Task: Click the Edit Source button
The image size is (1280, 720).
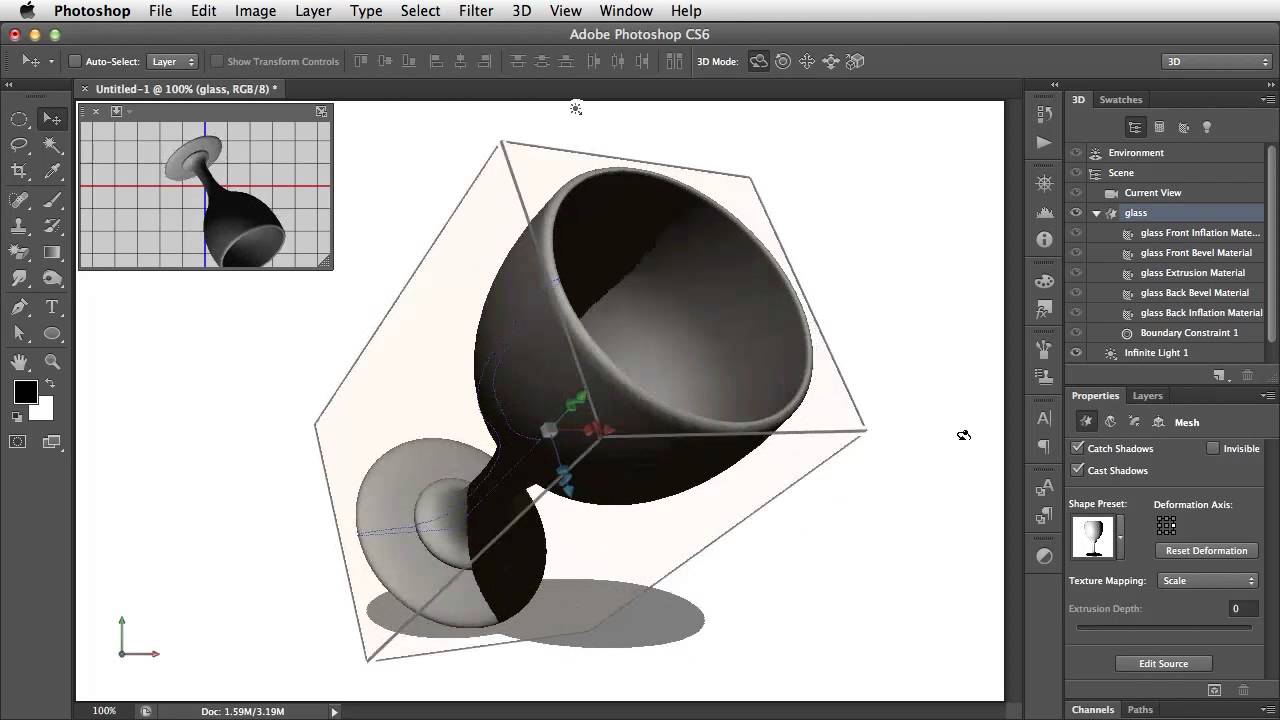Action: (1164, 663)
